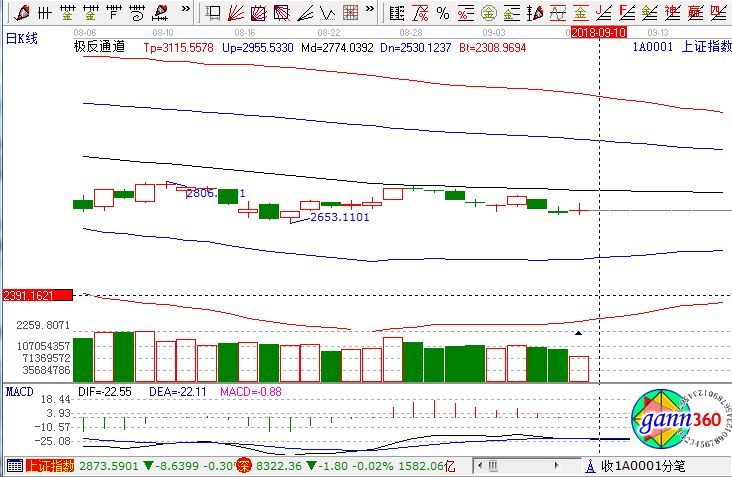Click the MACD indicator label

point(21,390)
